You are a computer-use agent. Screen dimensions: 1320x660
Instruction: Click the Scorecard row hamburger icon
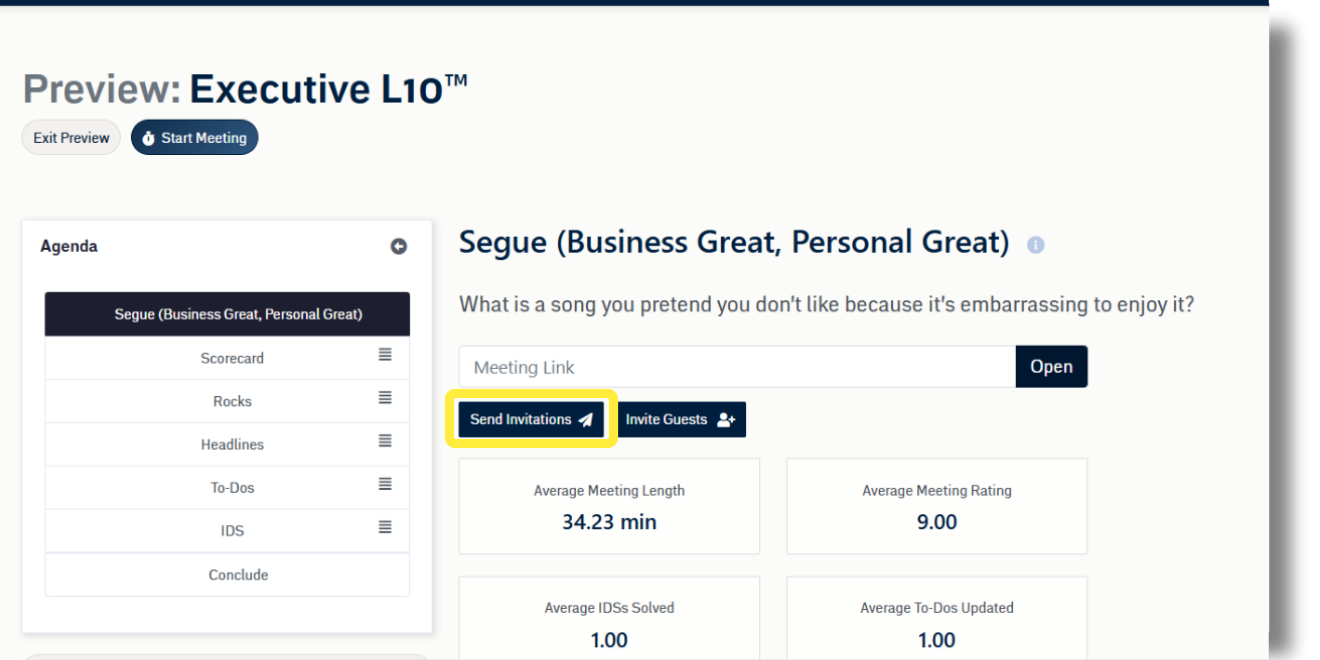tap(385, 355)
